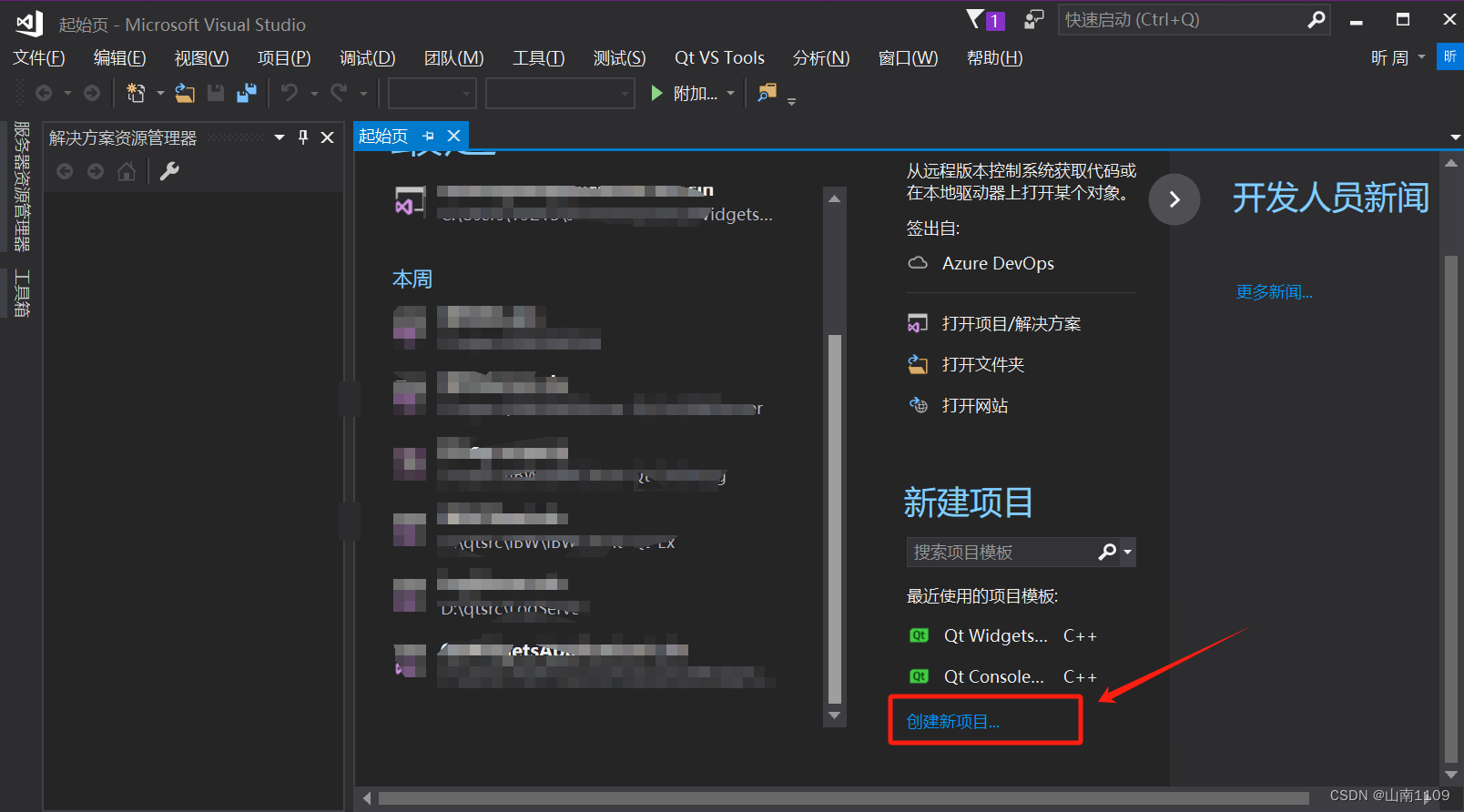The width and height of the screenshot is (1464, 812).
Task: Close the Solution Explorer panel
Action: [x=328, y=137]
